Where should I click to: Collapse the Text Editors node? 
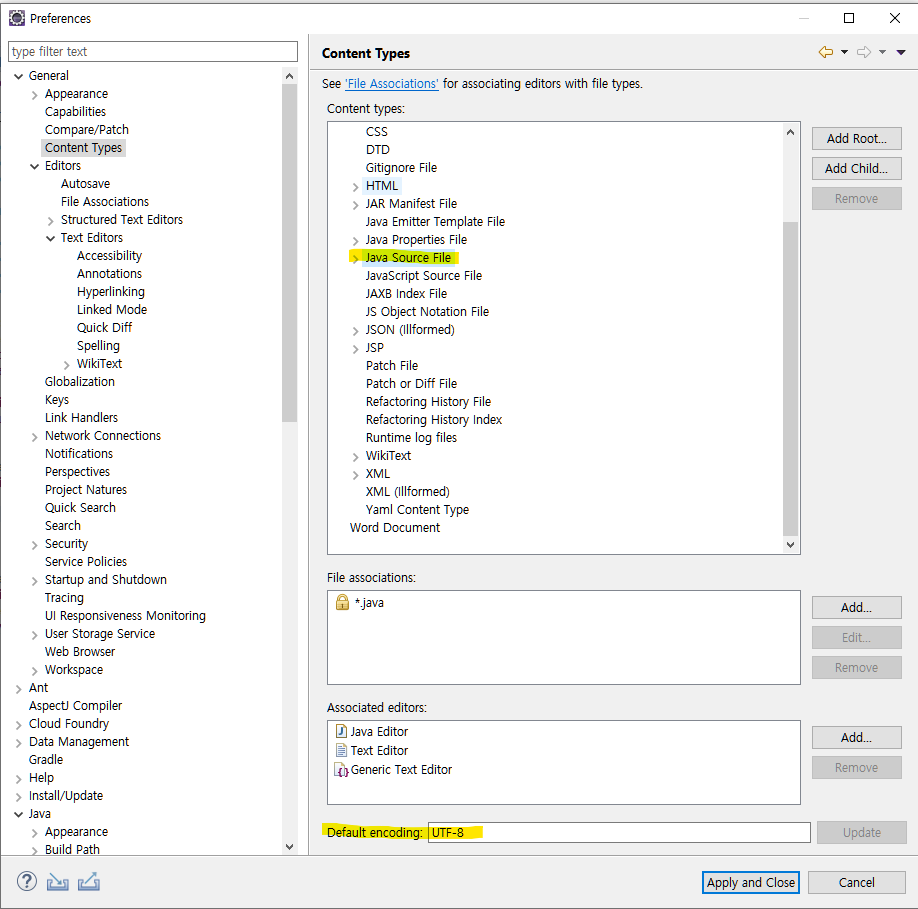point(50,238)
